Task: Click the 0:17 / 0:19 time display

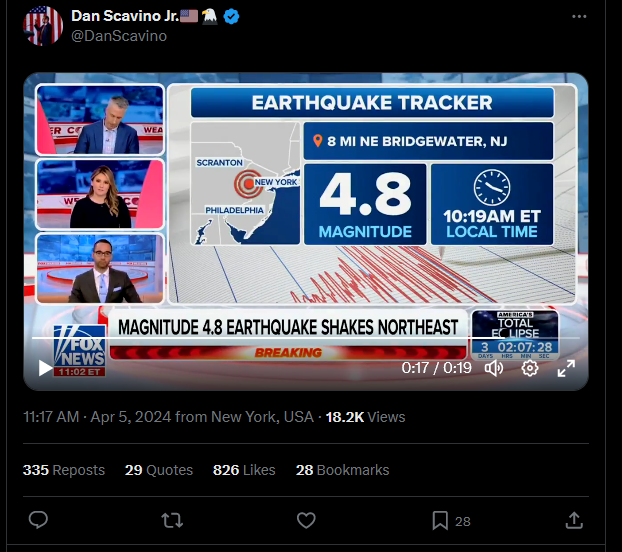Action: (436, 368)
